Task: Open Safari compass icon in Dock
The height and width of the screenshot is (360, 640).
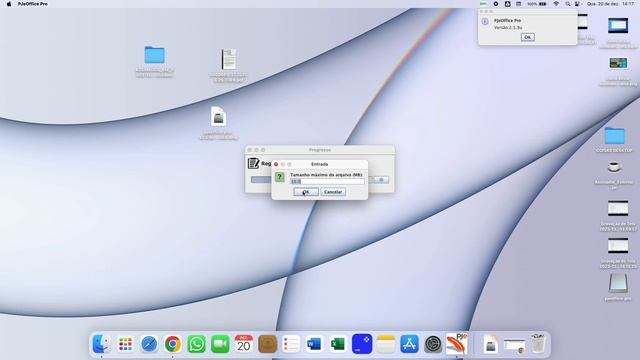Action: tap(149, 344)
